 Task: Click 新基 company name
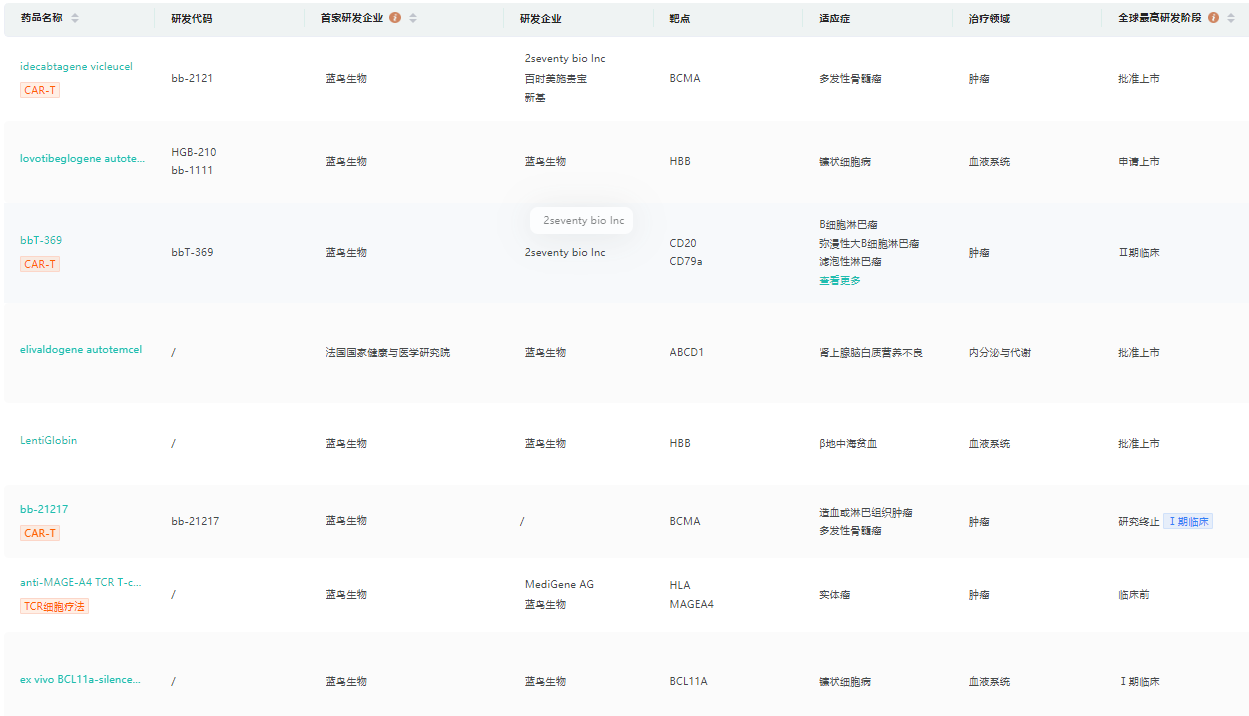point(535,98)
